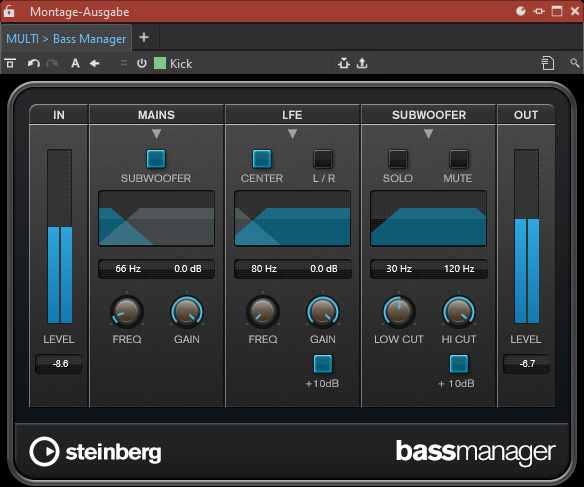
Task: Collapse the LFE section triangle
Action: (292, 134)
